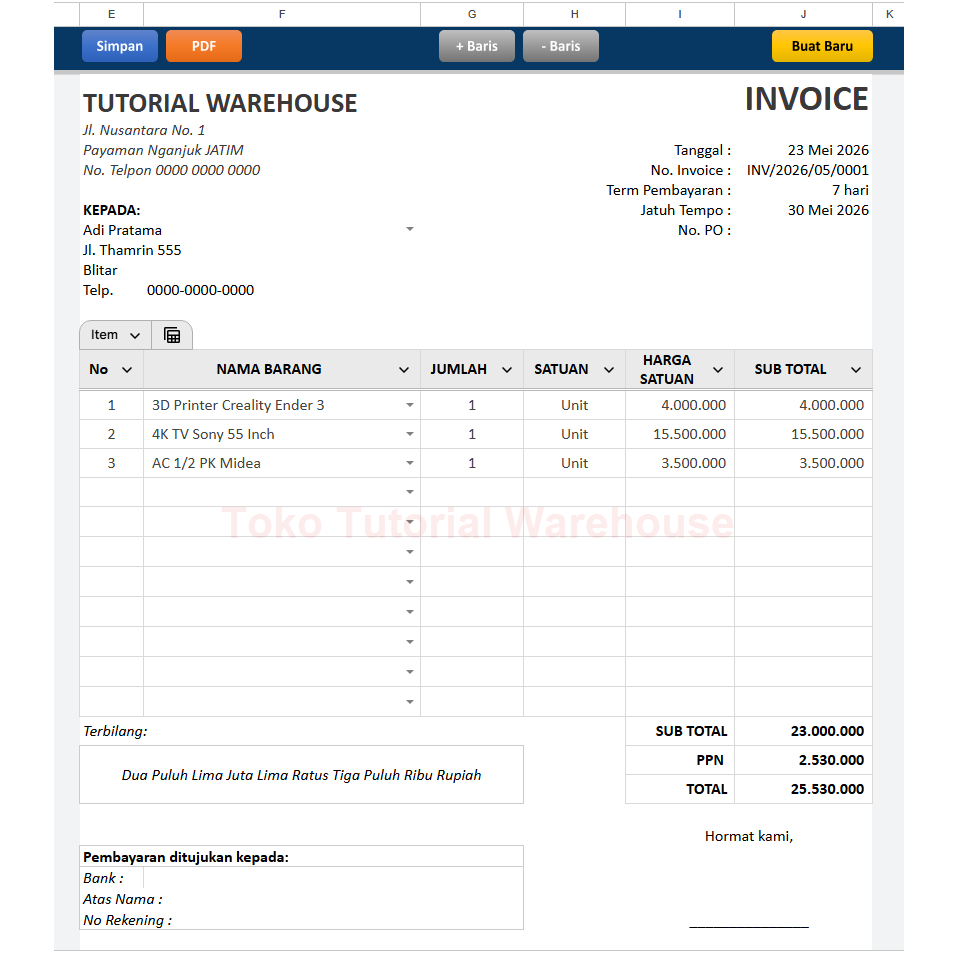Select the phone number 0000-0000-0000

[x=200, y=290]
